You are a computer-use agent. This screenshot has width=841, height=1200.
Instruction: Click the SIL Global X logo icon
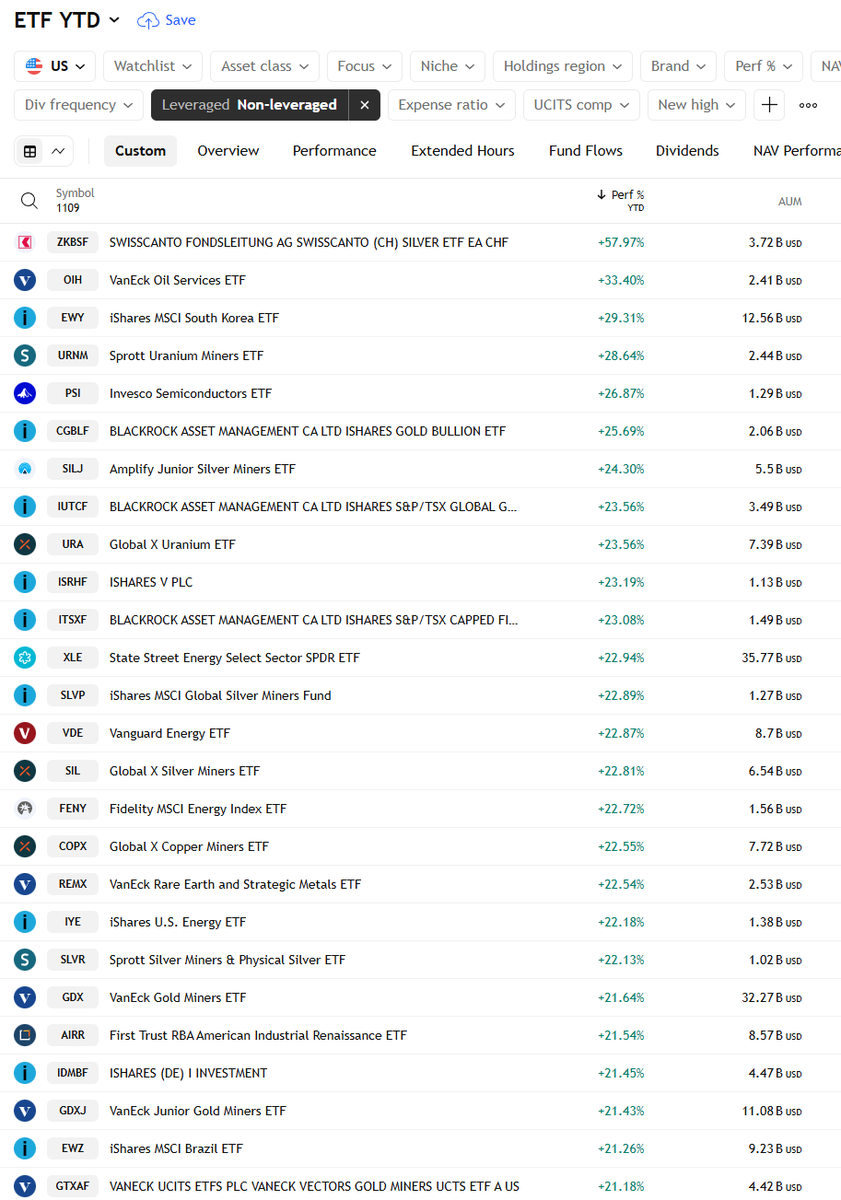tap(25, 771)
